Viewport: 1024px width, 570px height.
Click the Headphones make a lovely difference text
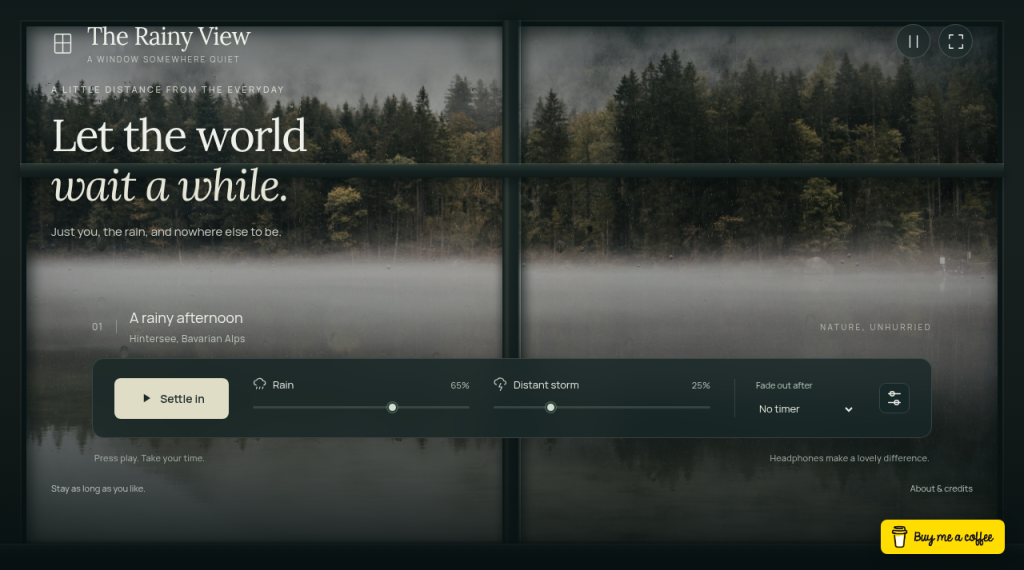tap(849, 458)
